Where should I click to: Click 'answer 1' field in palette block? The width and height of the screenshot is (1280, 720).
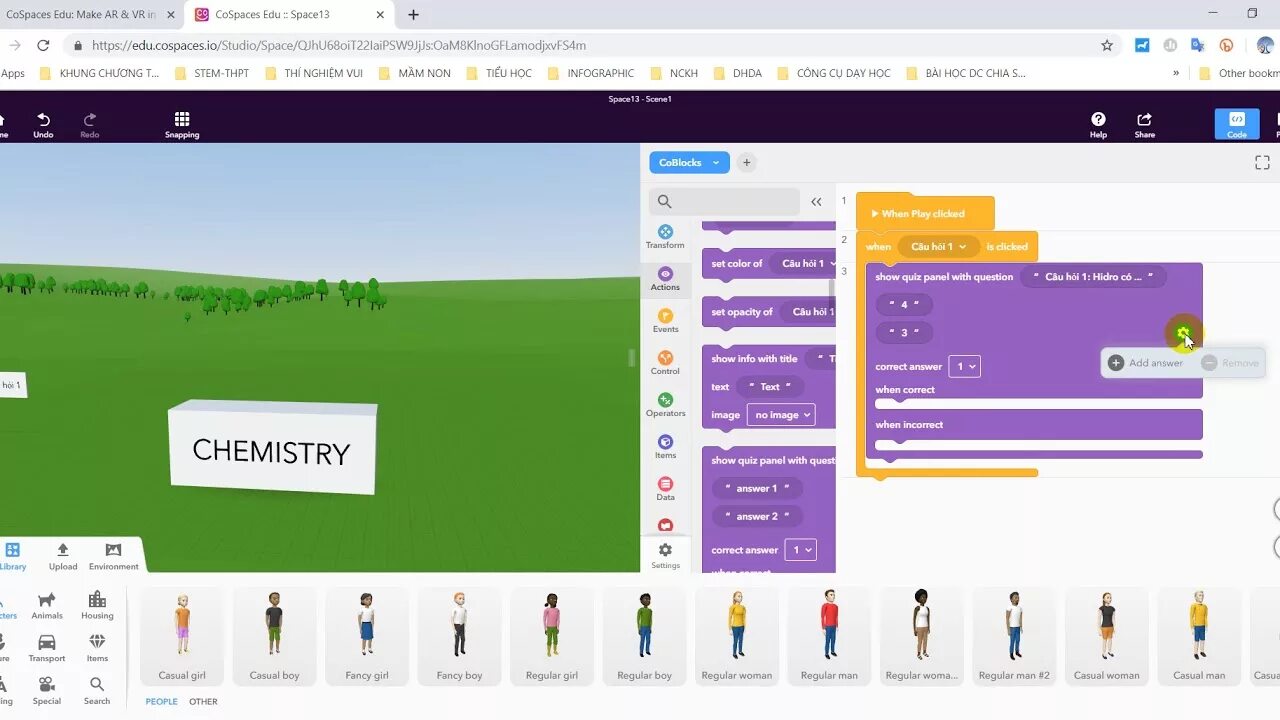(757, 488)
